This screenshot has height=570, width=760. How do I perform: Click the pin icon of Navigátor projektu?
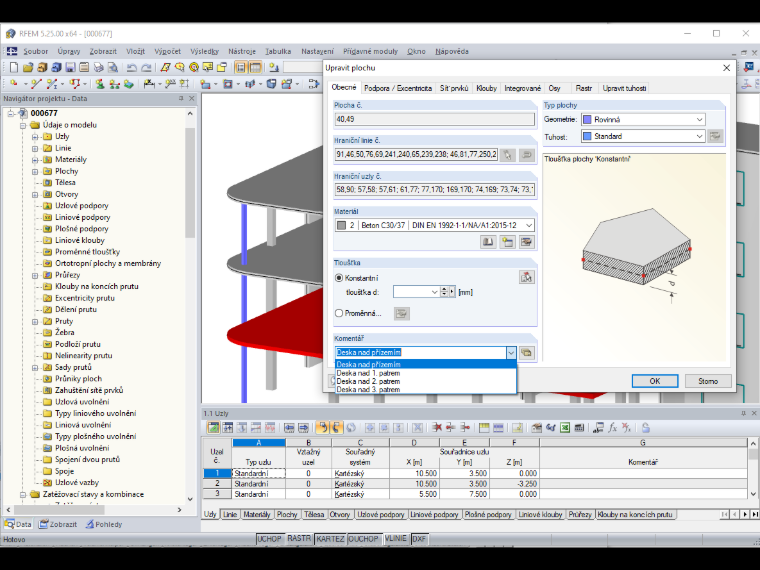point(181,98)
